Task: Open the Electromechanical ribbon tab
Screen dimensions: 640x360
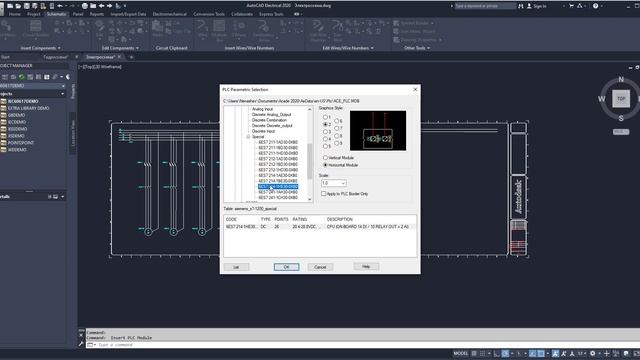Action: [x=170, y=14]
